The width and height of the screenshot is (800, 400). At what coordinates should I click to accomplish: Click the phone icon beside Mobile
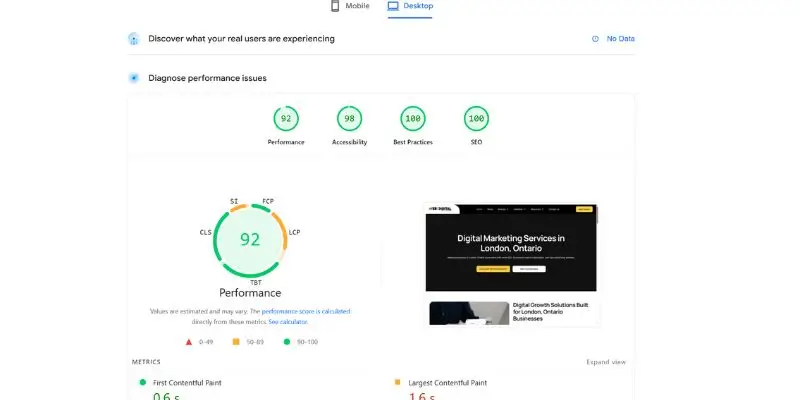click(x=335, y=6)
